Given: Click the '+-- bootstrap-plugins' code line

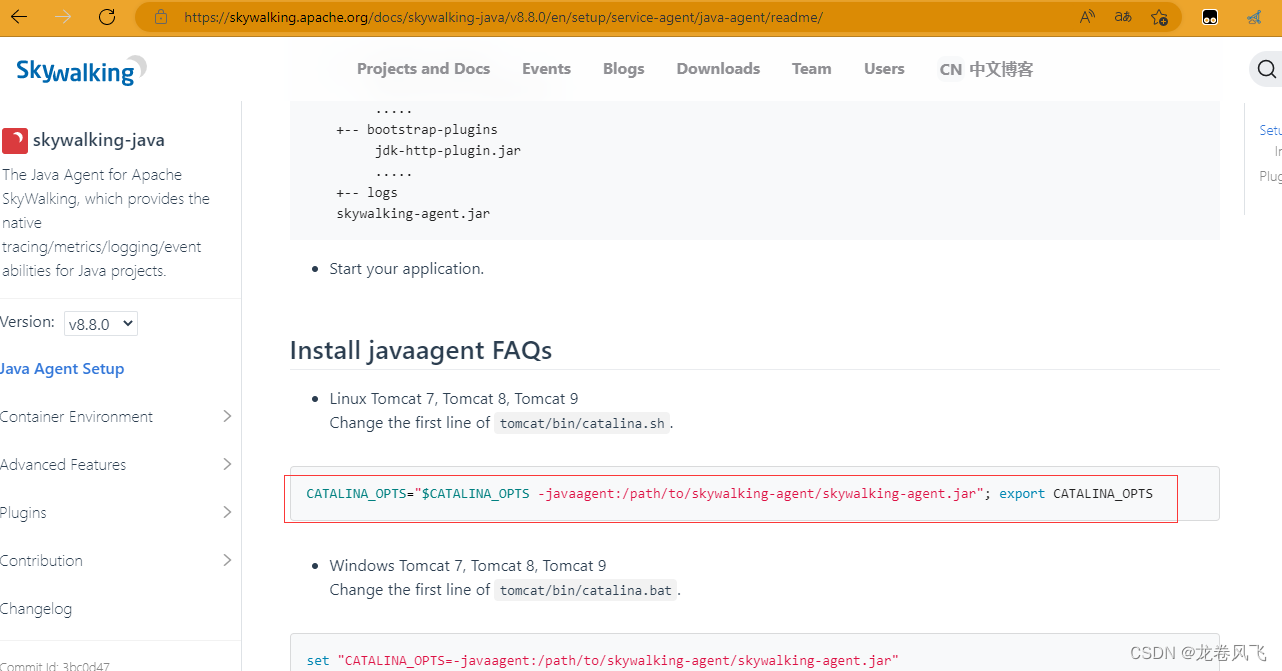Looking at the screenshot, I should point(417,130).
